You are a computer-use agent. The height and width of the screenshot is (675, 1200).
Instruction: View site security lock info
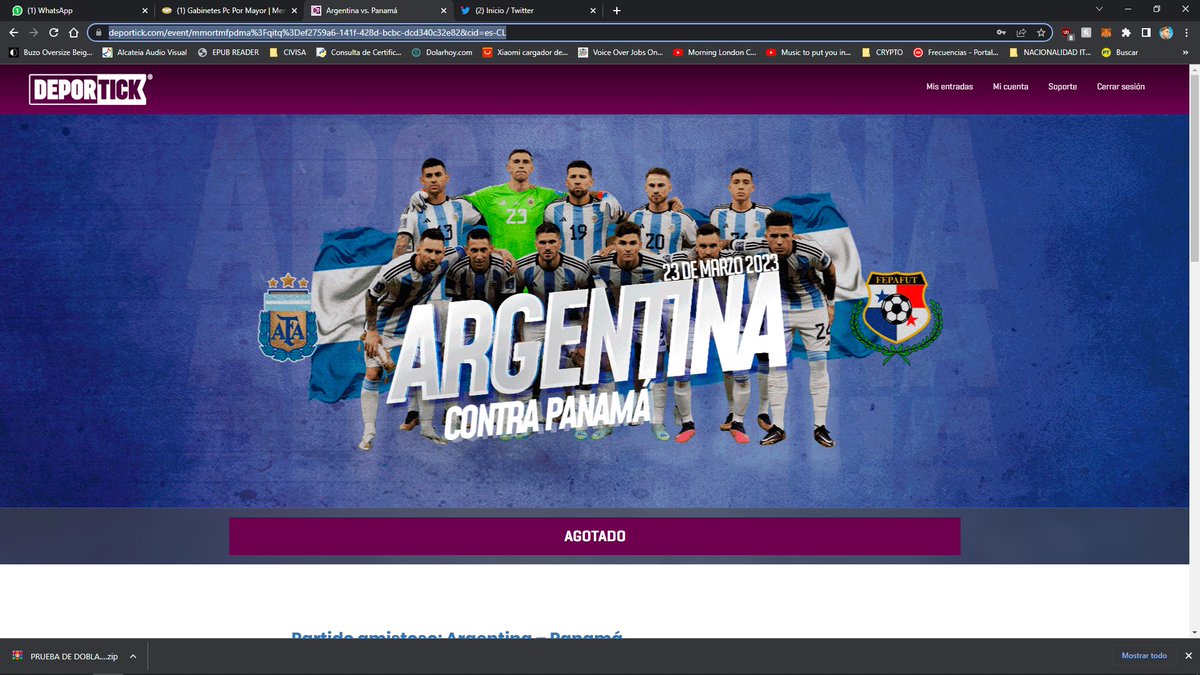tap(99, 32)
